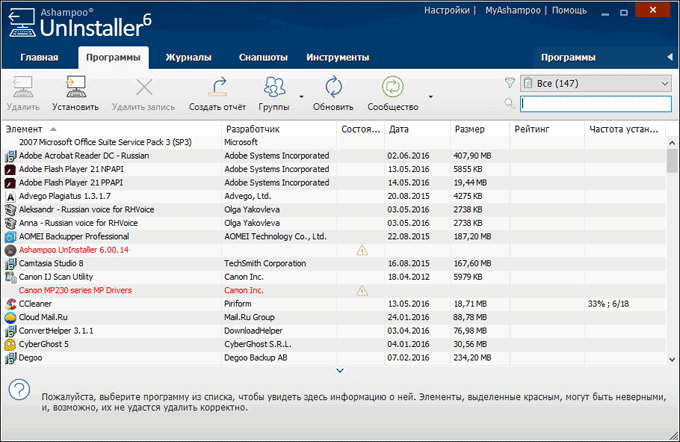The width and height of the screenshot is (680, 442).
Task: Click the search magnifier icon
Action: click(x=510, y=103)
